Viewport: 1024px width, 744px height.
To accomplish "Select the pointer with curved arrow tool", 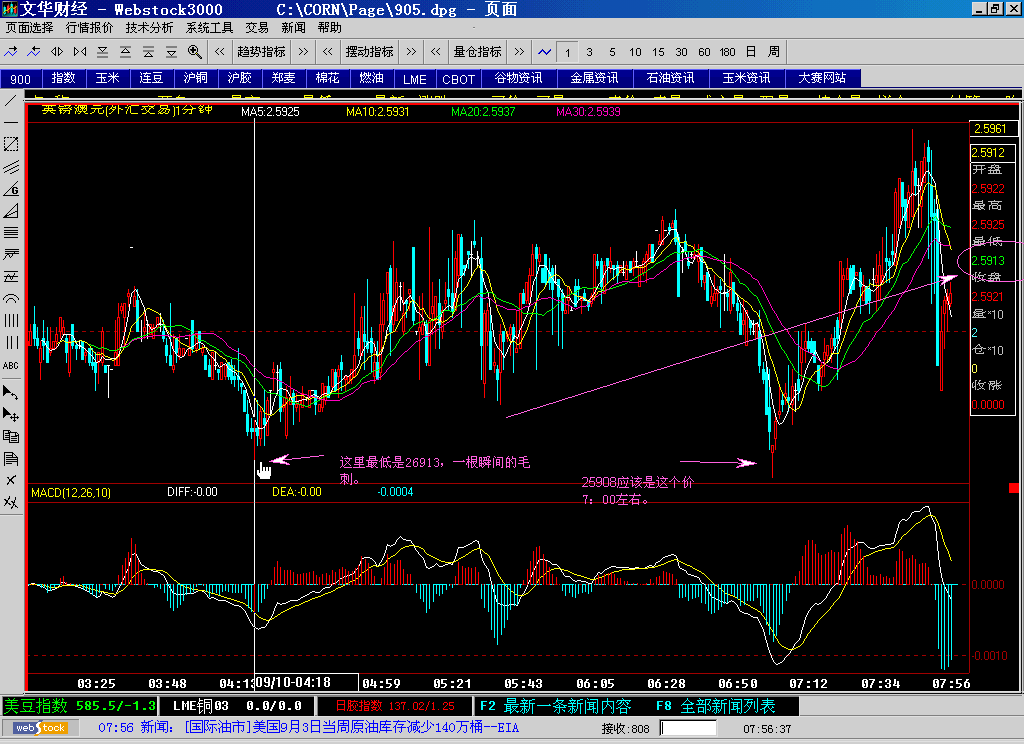I will [10, 393].
